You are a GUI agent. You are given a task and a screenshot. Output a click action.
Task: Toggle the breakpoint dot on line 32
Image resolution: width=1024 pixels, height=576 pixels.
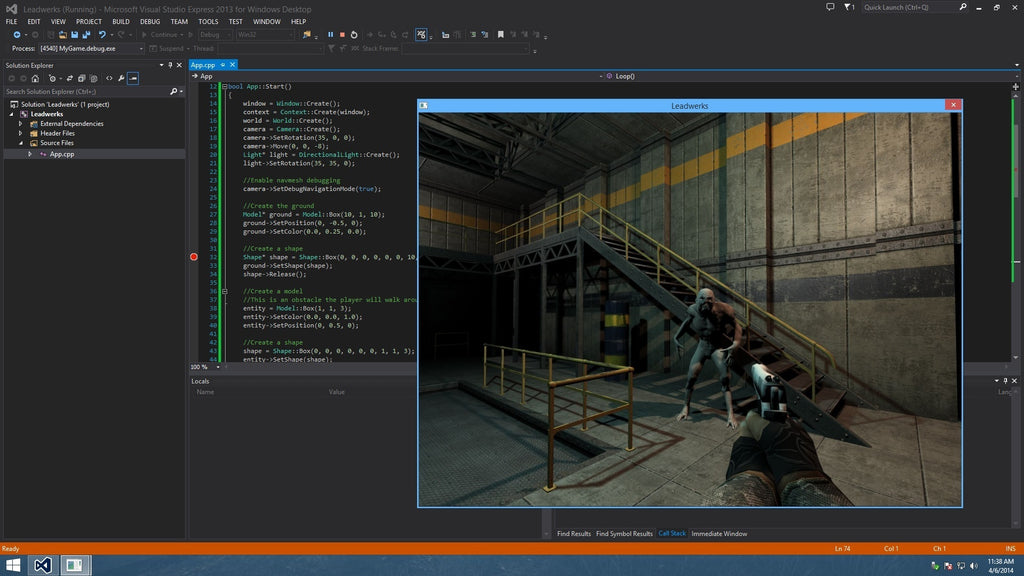[x=193, y=257]
